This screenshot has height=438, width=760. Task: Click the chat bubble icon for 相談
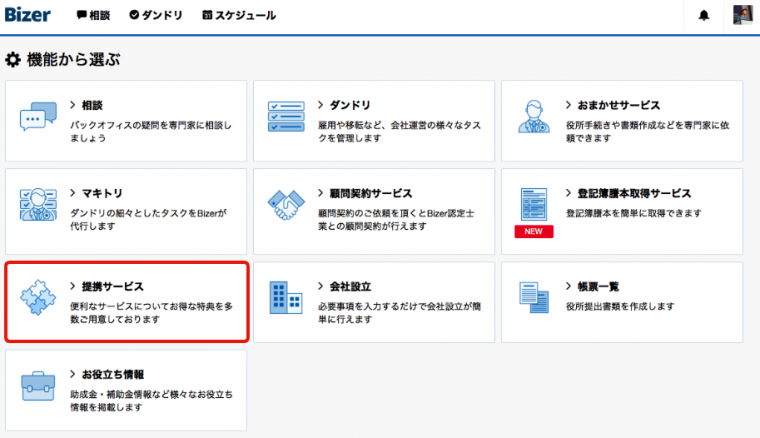(38, 118)
